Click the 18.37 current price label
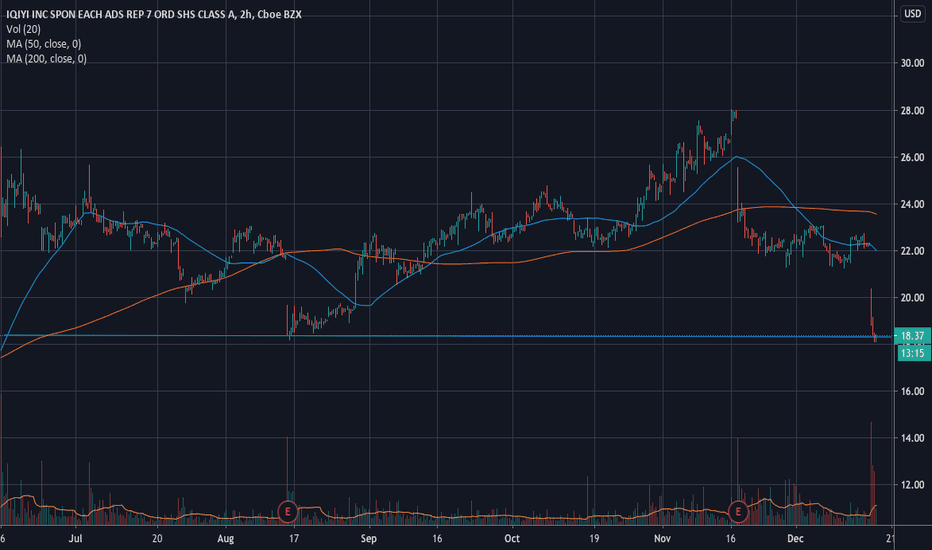Image resolution: width=932 pixels, height=550 pixels. 912,336
